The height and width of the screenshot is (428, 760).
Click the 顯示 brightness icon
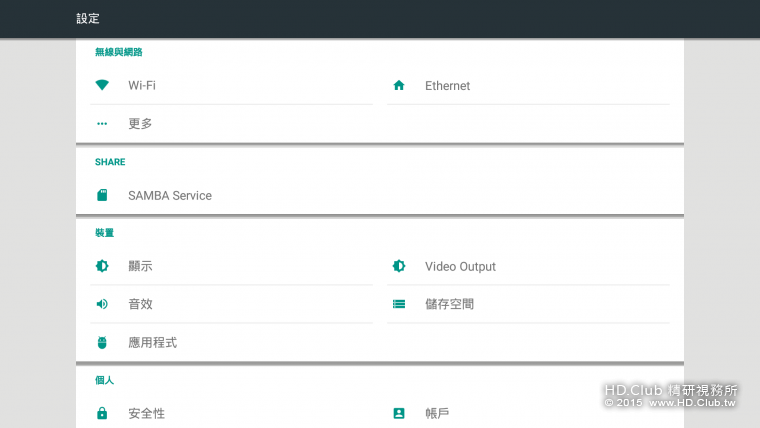pyautogui.click(x=102, y=266)
